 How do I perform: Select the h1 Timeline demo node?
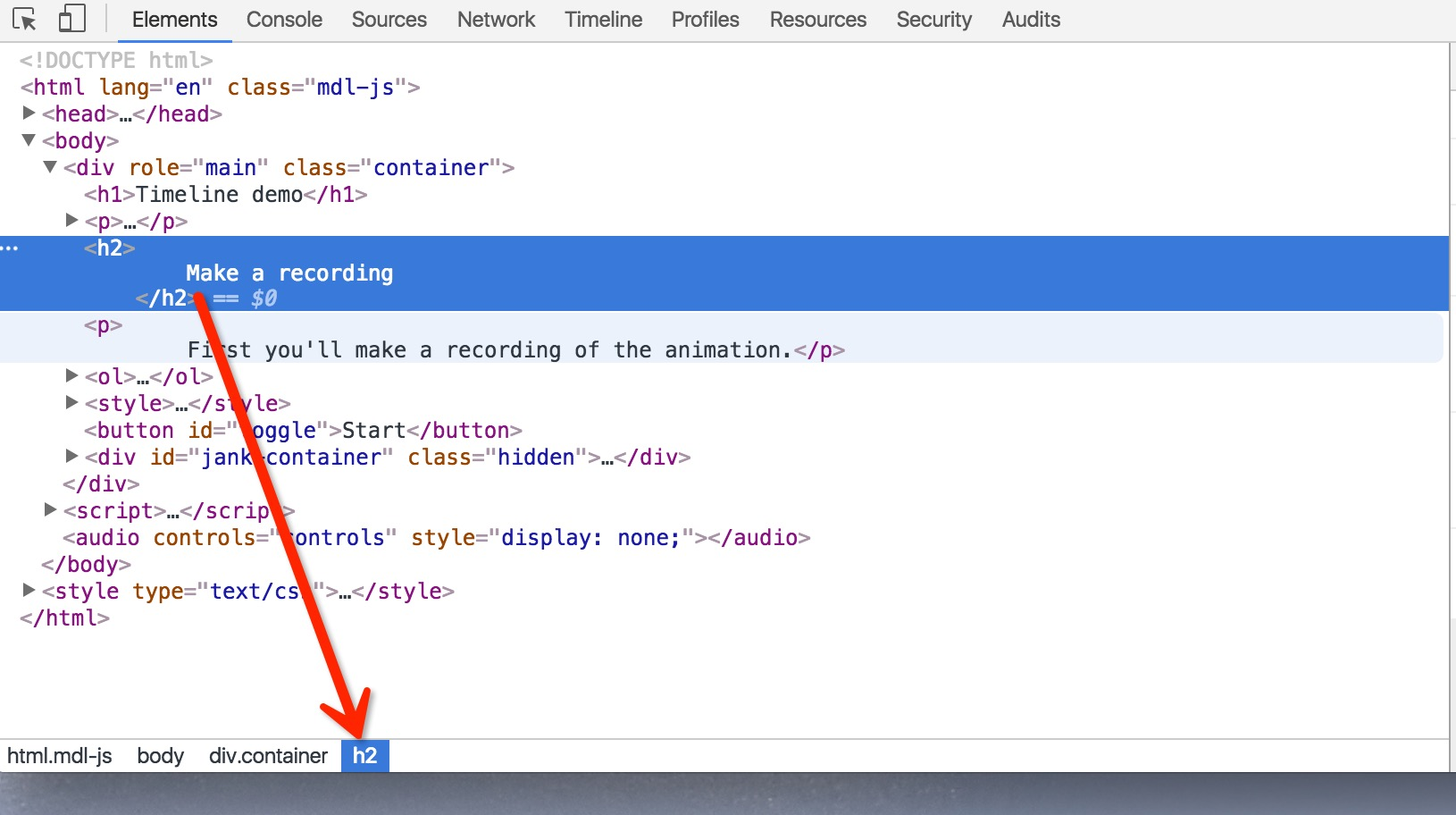coord(226,194)
